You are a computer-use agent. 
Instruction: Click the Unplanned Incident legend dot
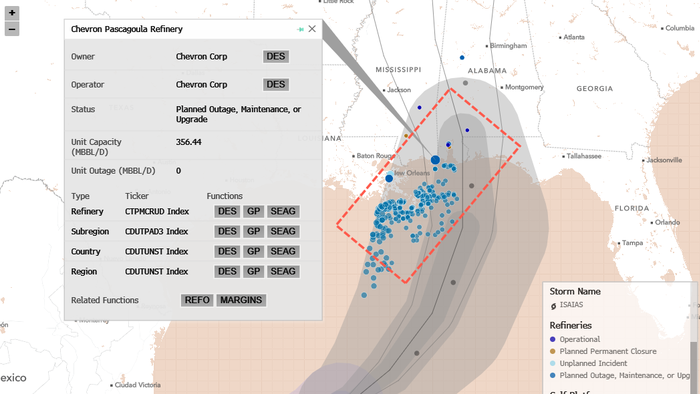(553, 364)
